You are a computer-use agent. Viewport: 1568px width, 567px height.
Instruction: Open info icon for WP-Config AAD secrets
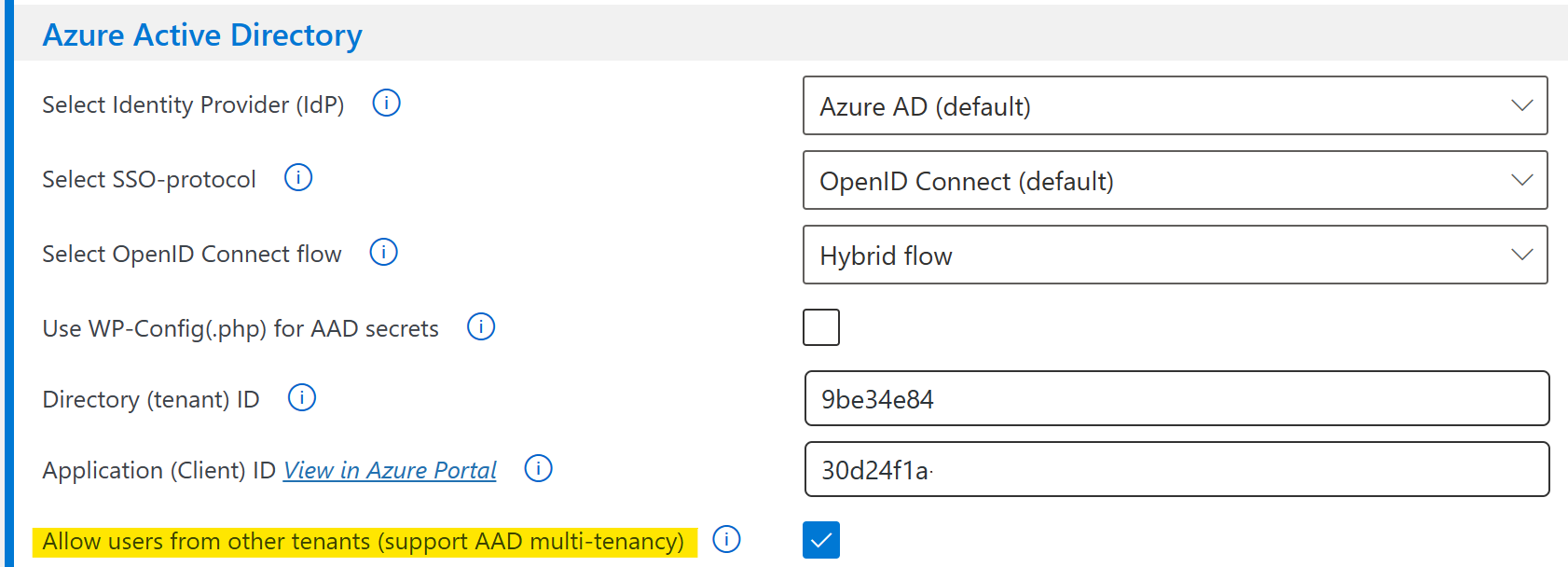pyautogui.click(x=481, y=326)
